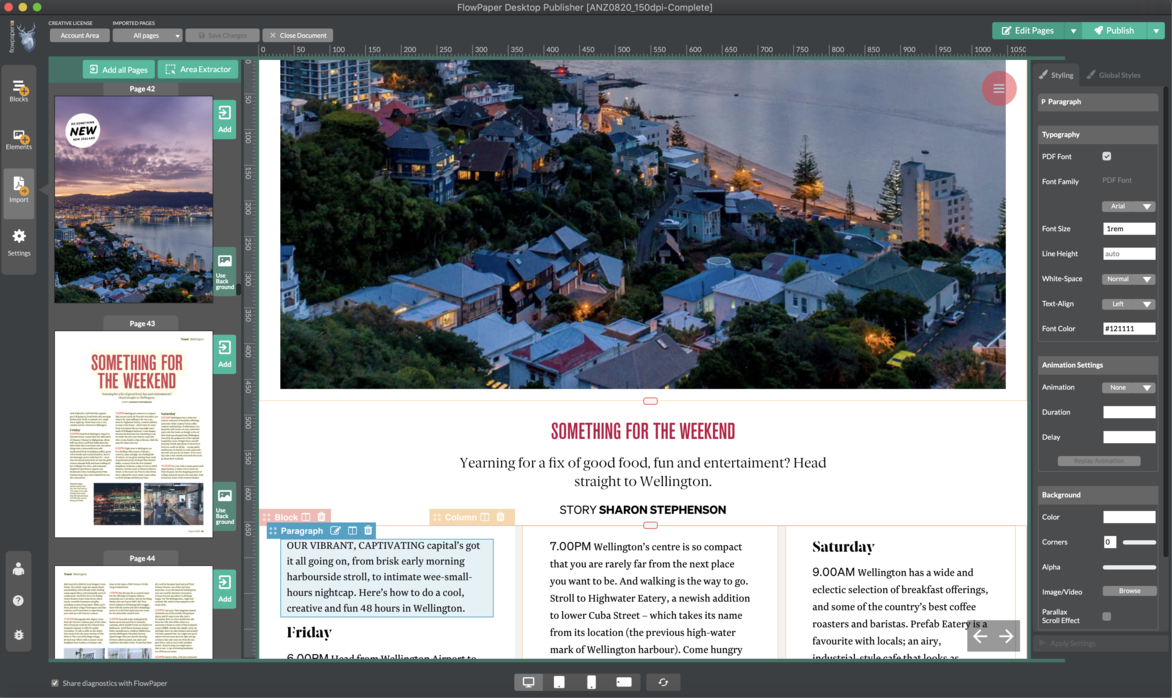The width and height of the screenshot is (1172, 698).
Task: Select the Import sidebar icon
Action: click(19, 189)
